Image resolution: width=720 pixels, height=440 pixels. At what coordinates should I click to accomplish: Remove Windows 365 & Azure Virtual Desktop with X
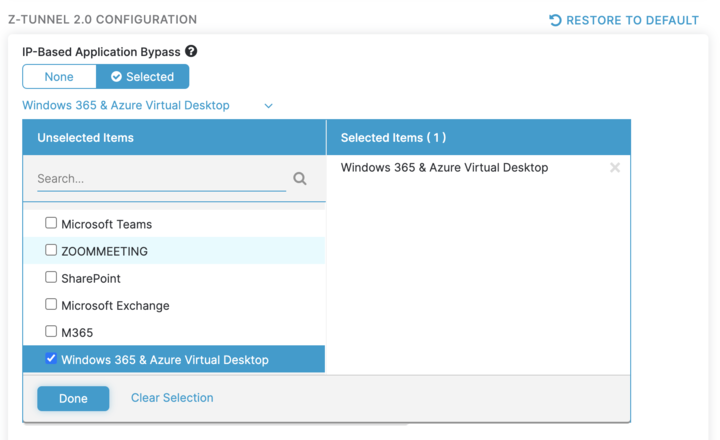pos(615,168)
